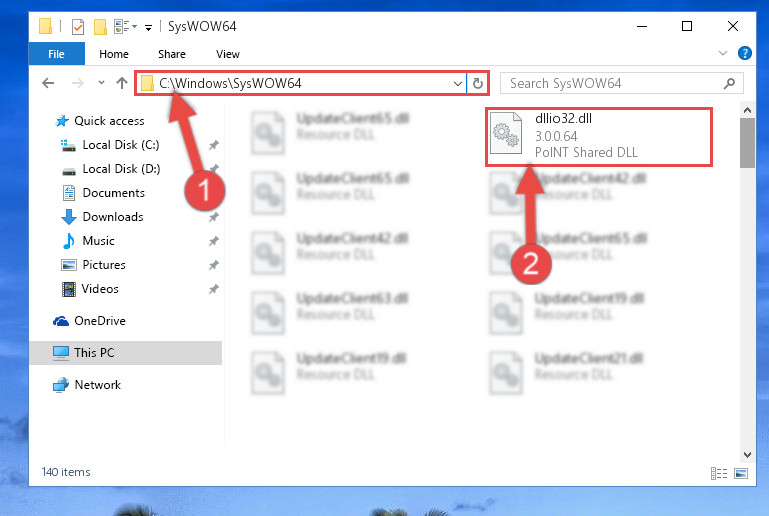Open the recent locations dropdown arrow
Screen dimensions: 769x516
point(101,82)
